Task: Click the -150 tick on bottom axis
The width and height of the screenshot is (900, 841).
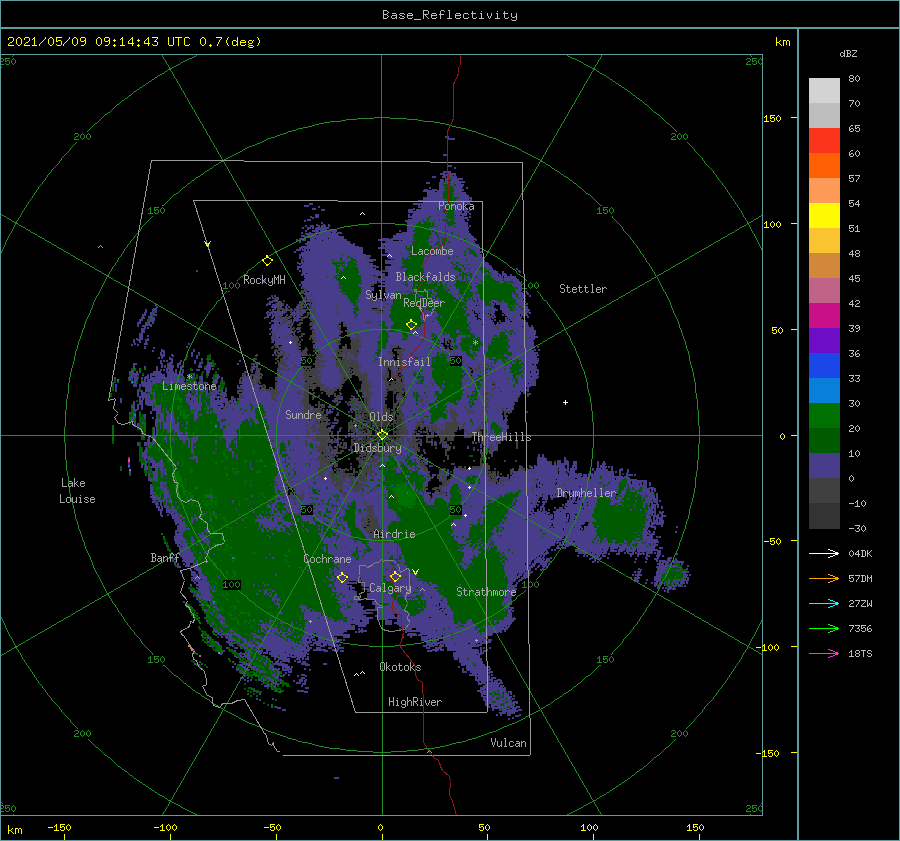Action: click(x=59, y=827)
